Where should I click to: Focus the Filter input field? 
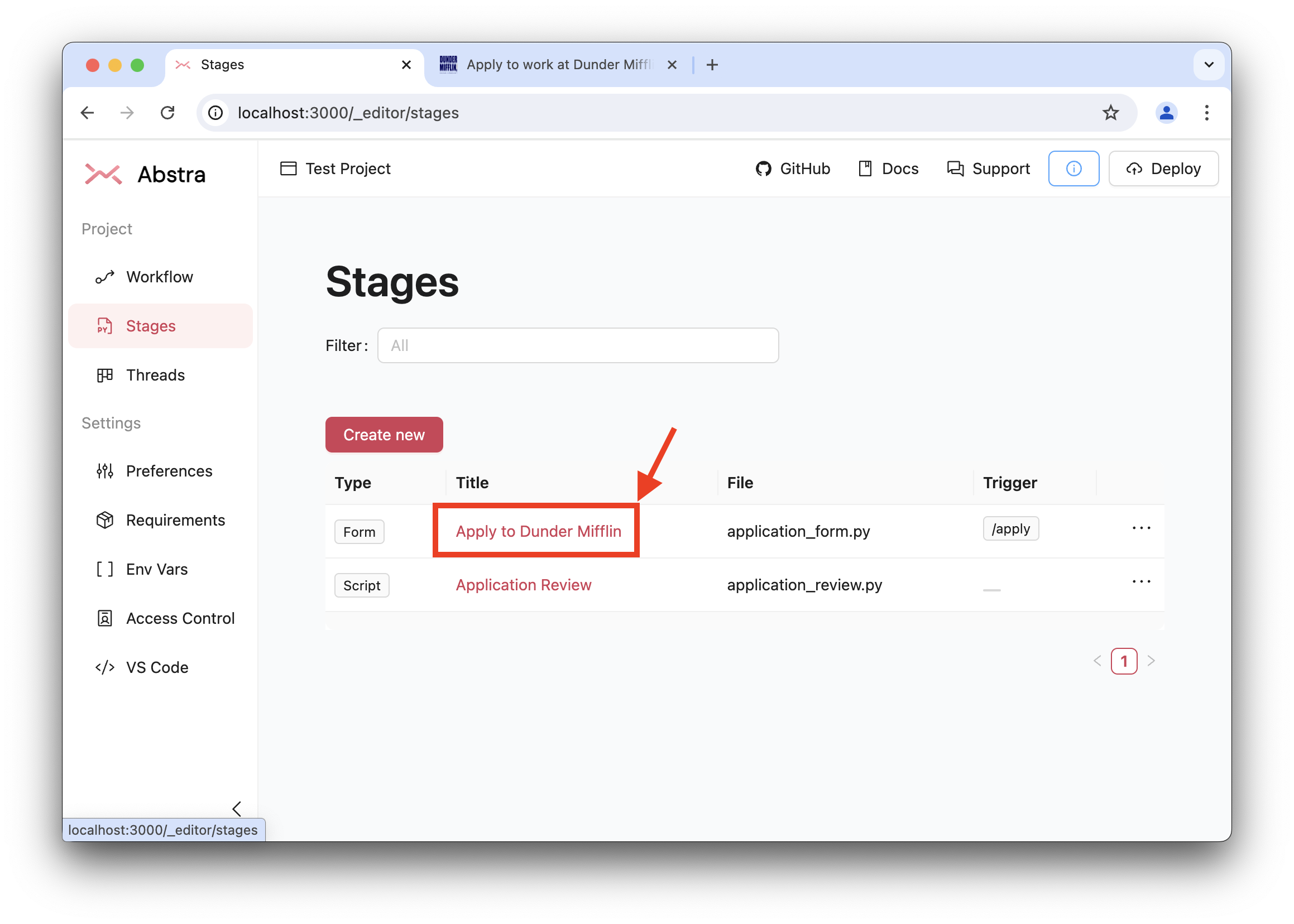point(578,345)
